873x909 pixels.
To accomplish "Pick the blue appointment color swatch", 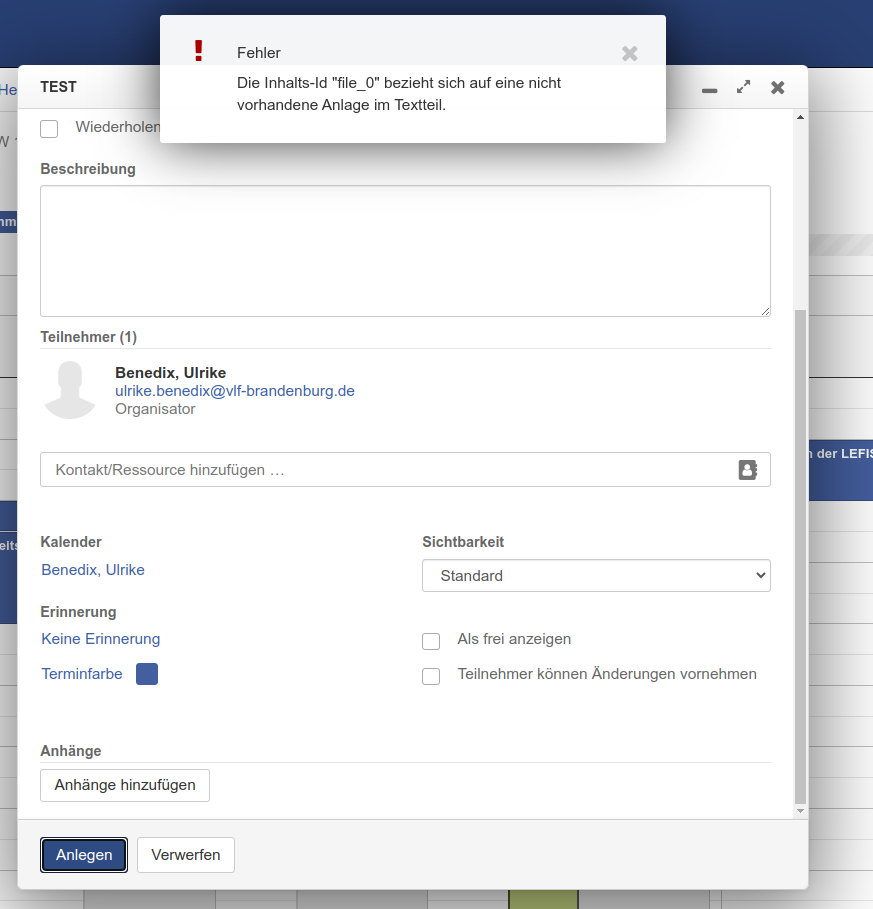I will [147, 674].
